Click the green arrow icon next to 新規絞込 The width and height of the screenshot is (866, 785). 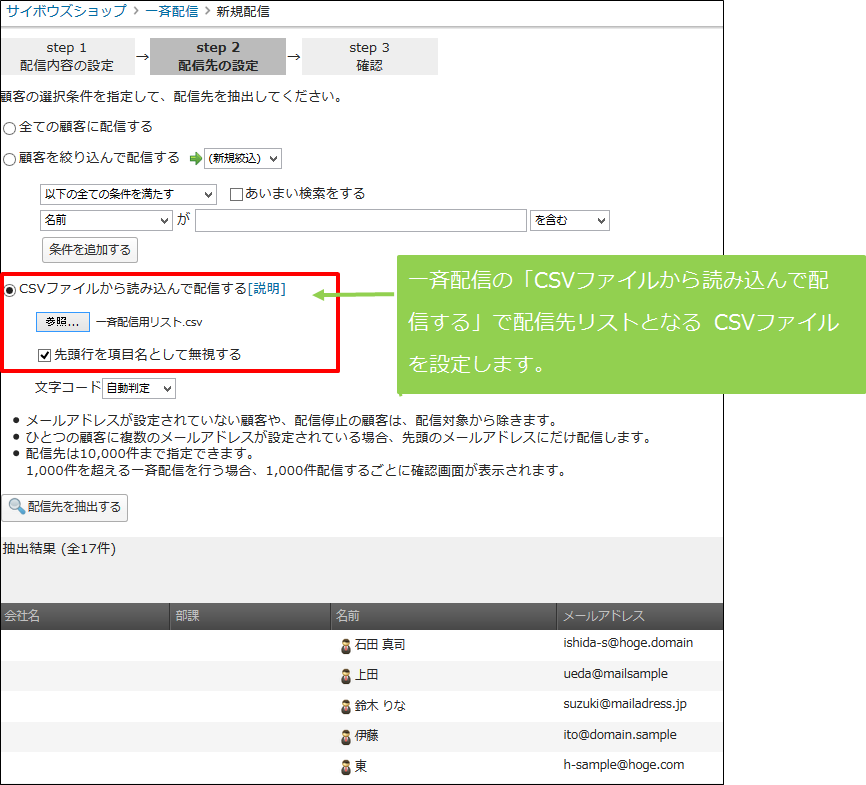(x=196, y=159)
